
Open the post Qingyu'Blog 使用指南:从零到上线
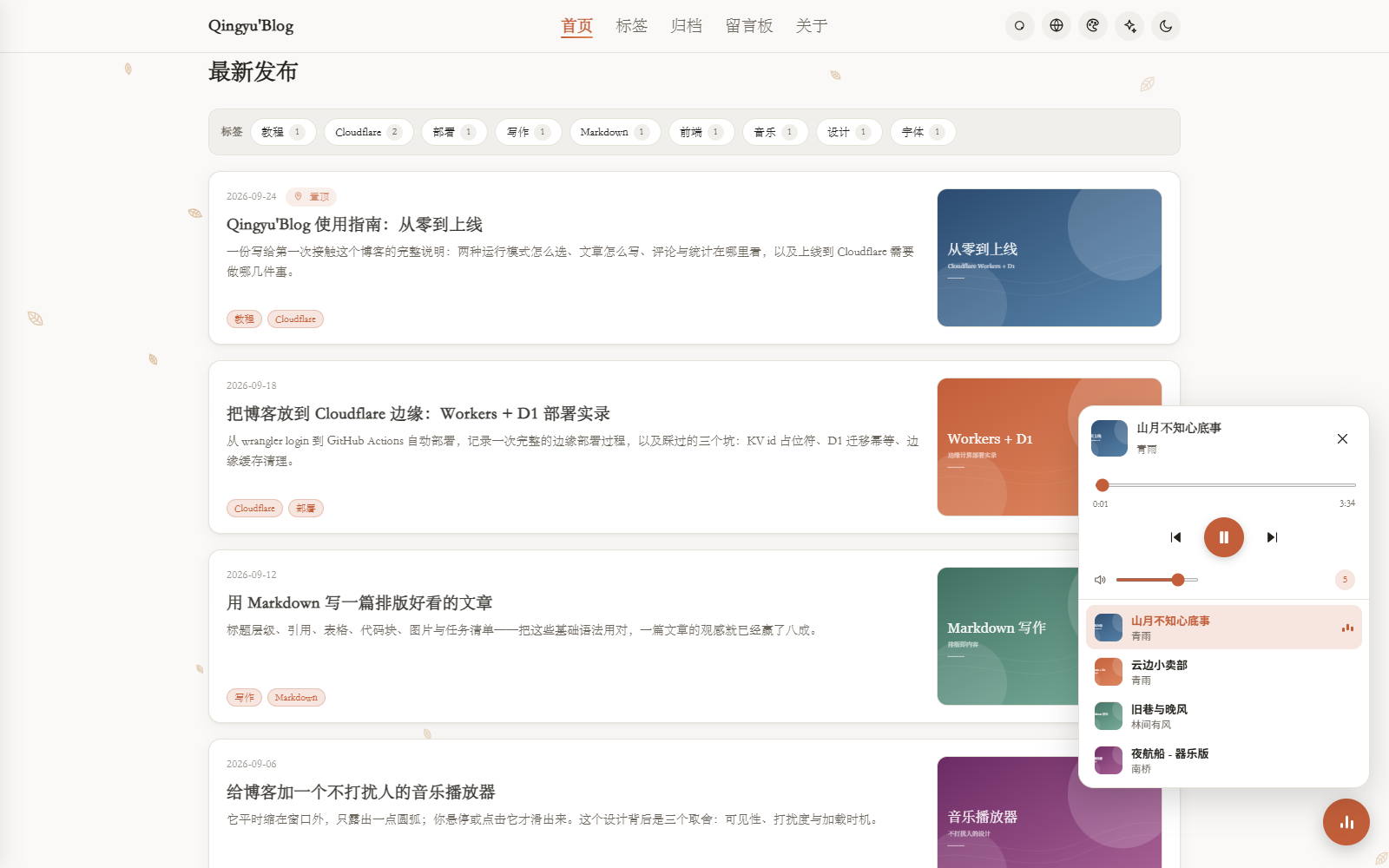(x=354, y=225)
